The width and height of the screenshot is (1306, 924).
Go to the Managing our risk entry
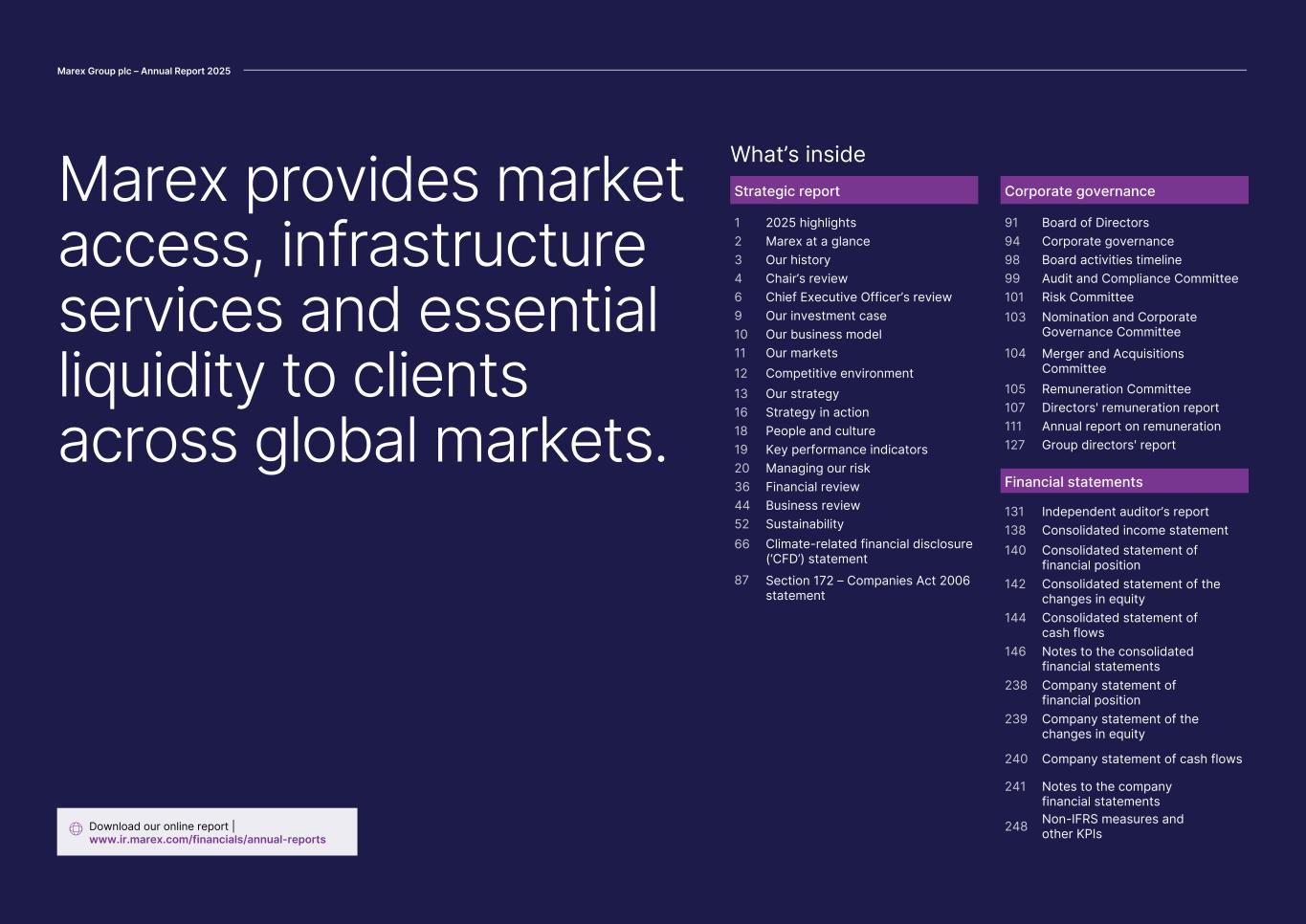[817, 469]
